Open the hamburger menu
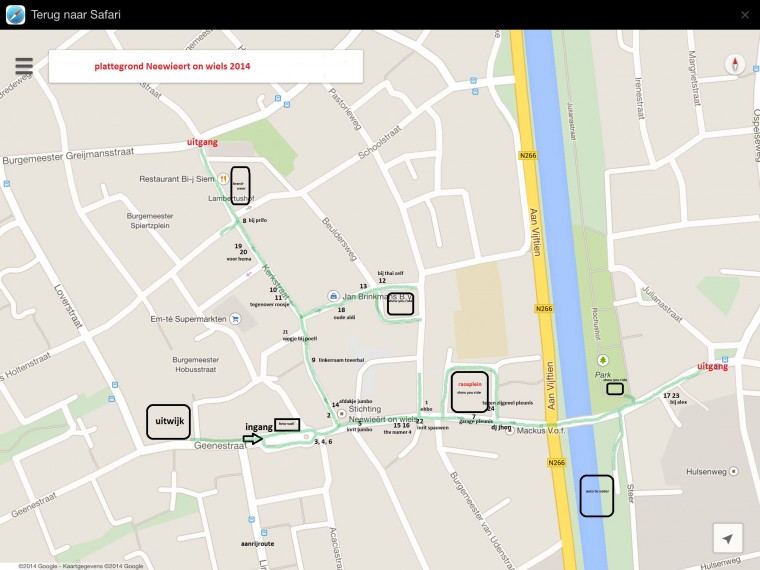This screenshot has height=570, width=760. click(24, 66)
